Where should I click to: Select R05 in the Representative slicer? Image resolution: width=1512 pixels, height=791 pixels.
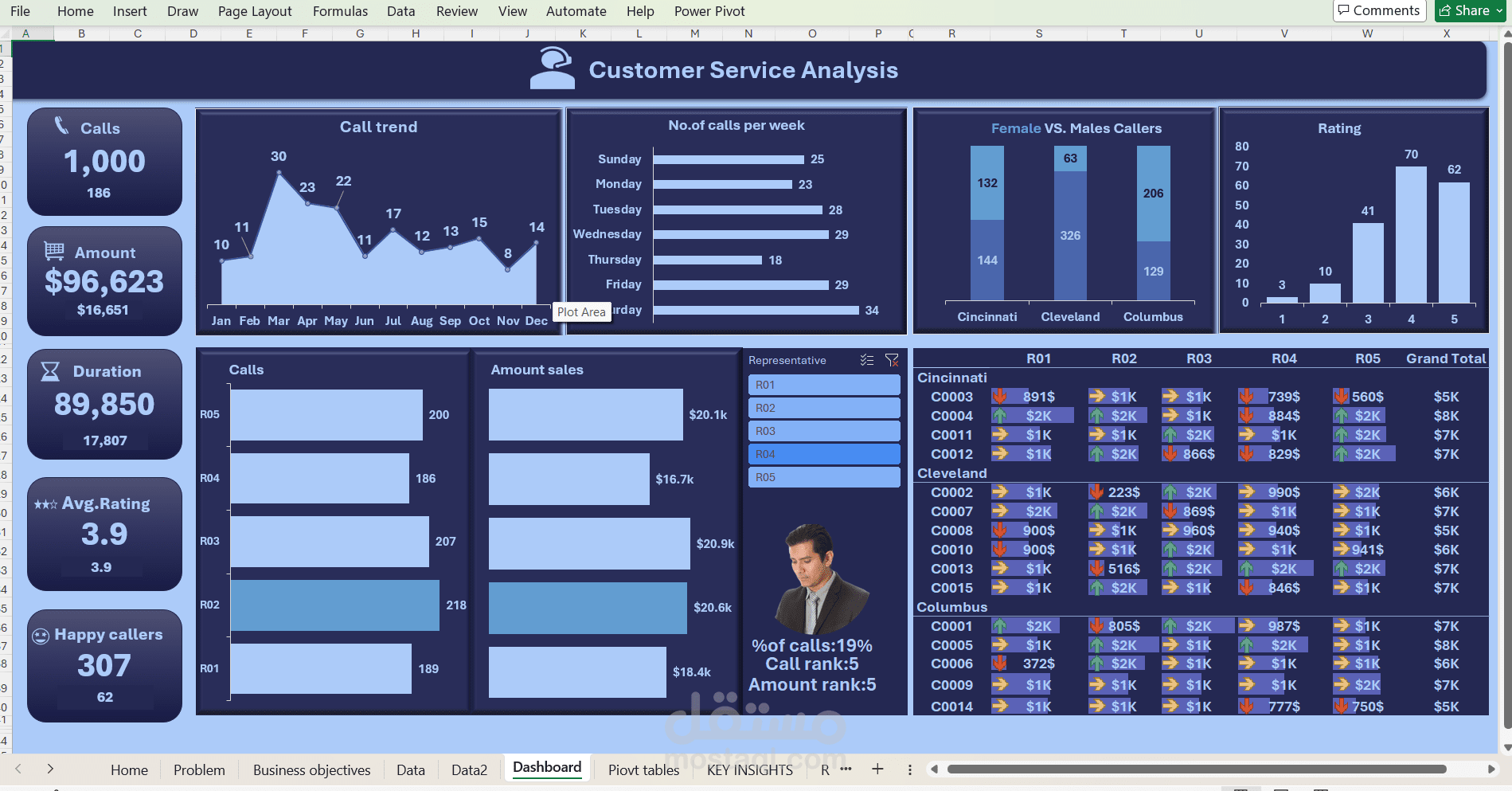[x=824, y=476]
